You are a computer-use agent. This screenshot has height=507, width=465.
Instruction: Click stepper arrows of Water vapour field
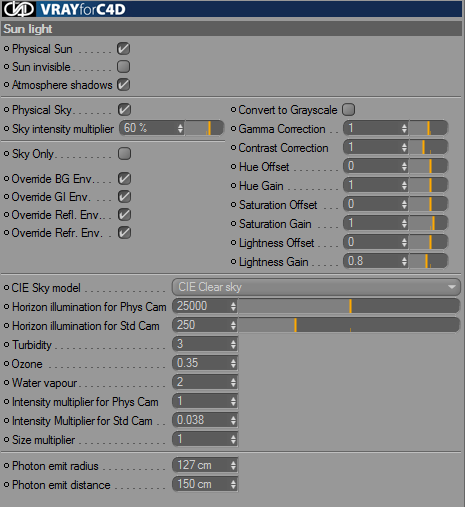[233, 382]
